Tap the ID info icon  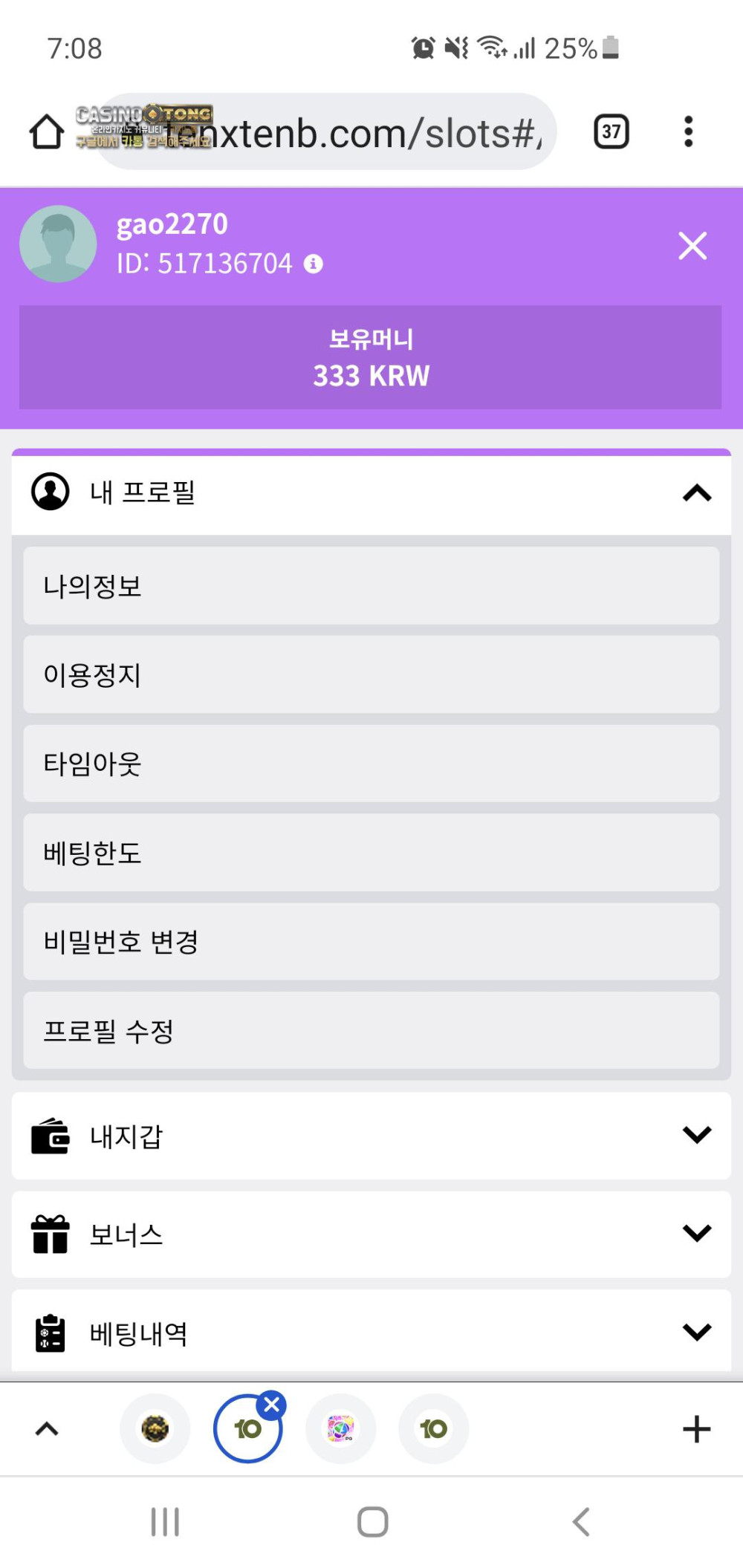coord(314,264)
